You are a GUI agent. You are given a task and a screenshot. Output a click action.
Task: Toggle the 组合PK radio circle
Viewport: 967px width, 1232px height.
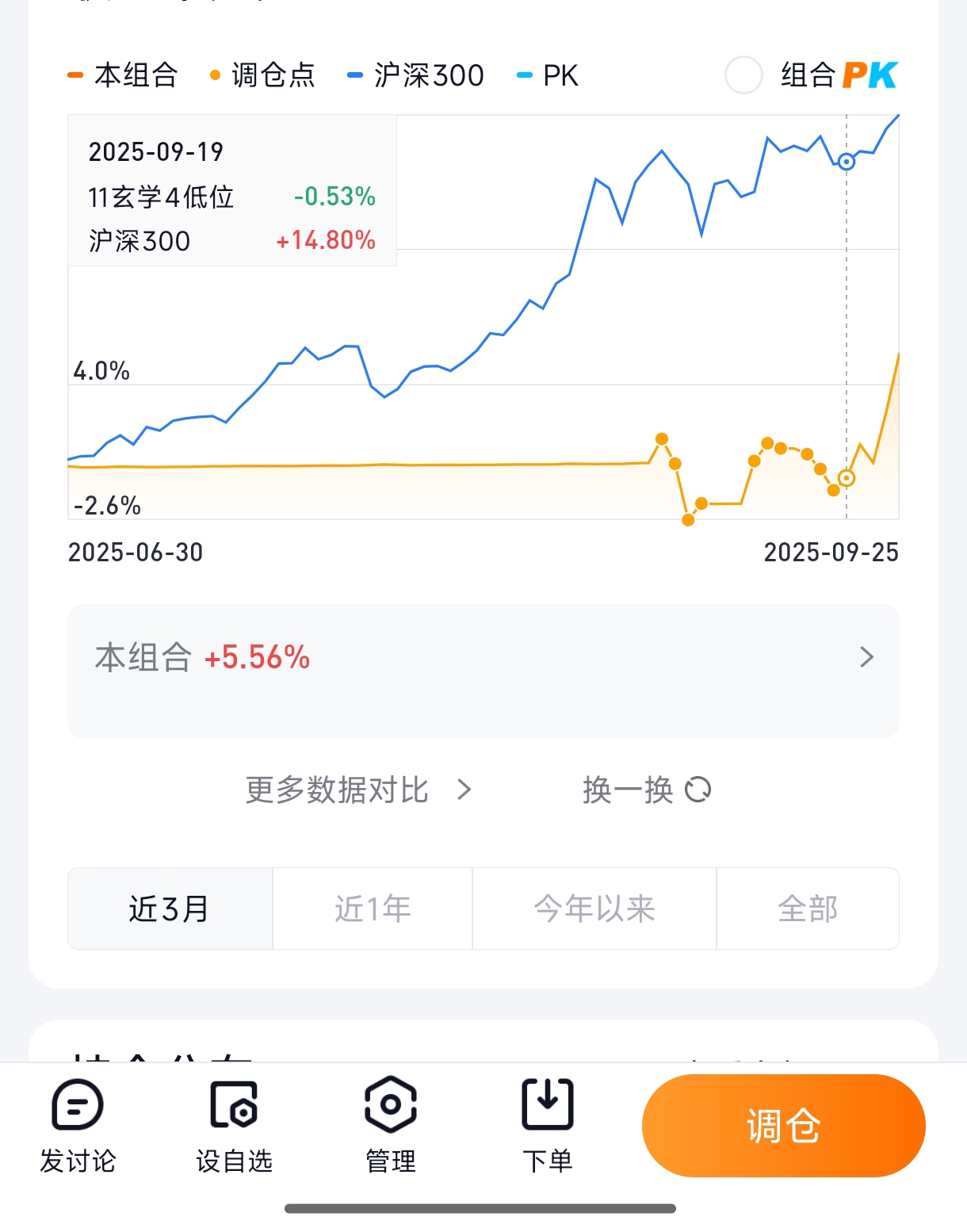[x=743, y=75]
